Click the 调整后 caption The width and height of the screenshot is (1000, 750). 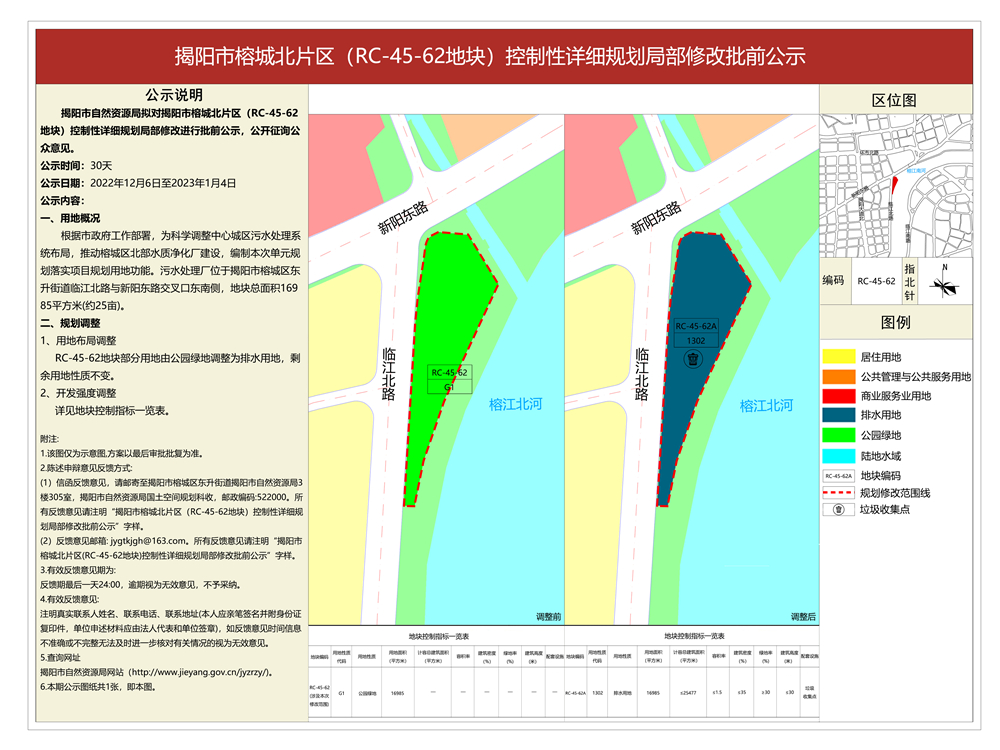click(x=803, y=617)
